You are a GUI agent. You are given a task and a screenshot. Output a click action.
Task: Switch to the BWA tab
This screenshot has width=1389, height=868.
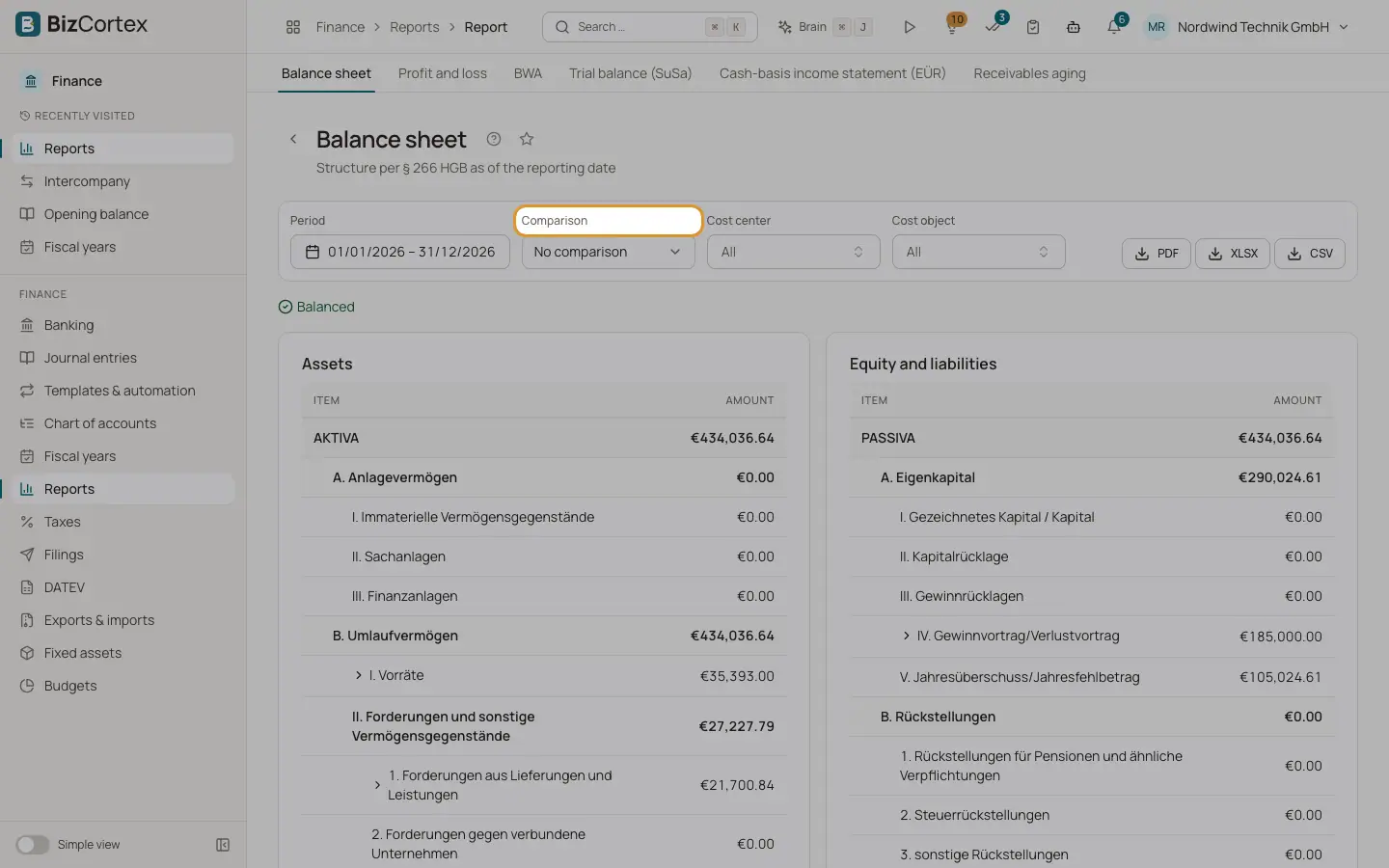[528, 73]
